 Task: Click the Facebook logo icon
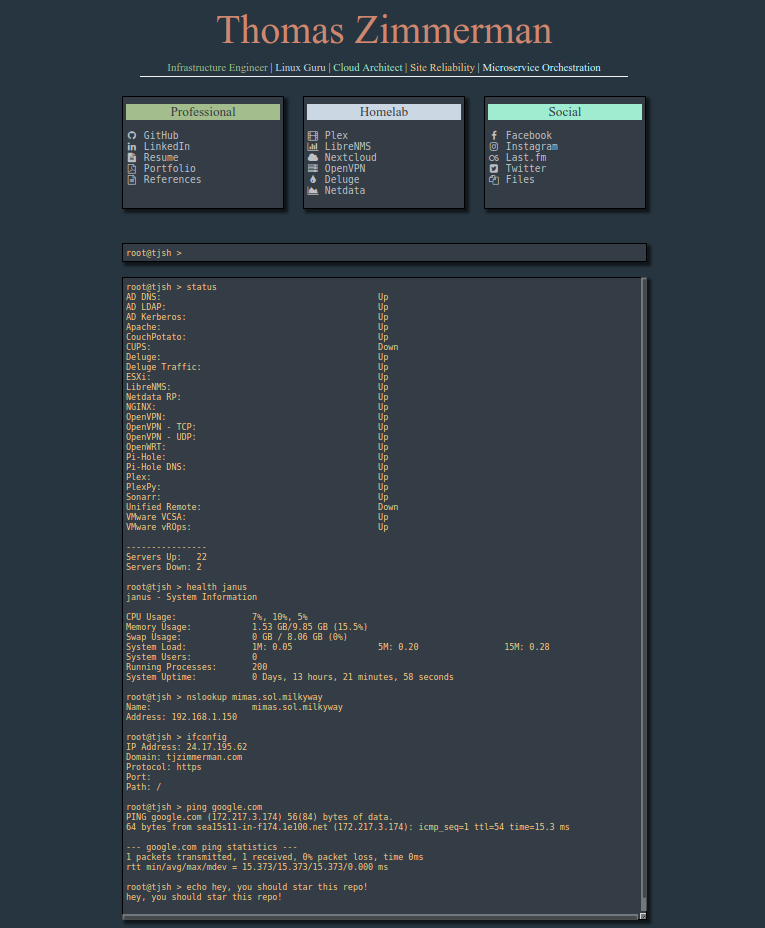494,136
